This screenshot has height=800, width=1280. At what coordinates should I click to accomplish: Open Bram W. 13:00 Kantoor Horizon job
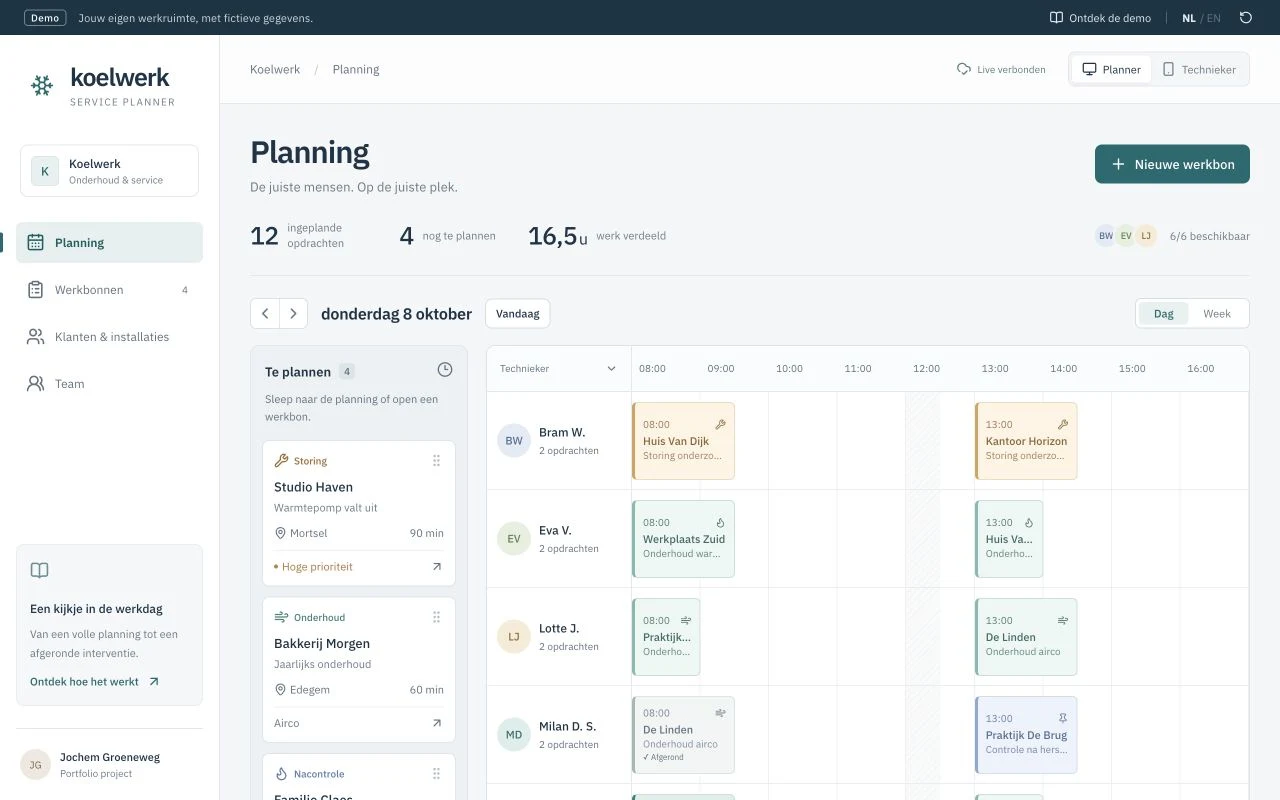1026,441
